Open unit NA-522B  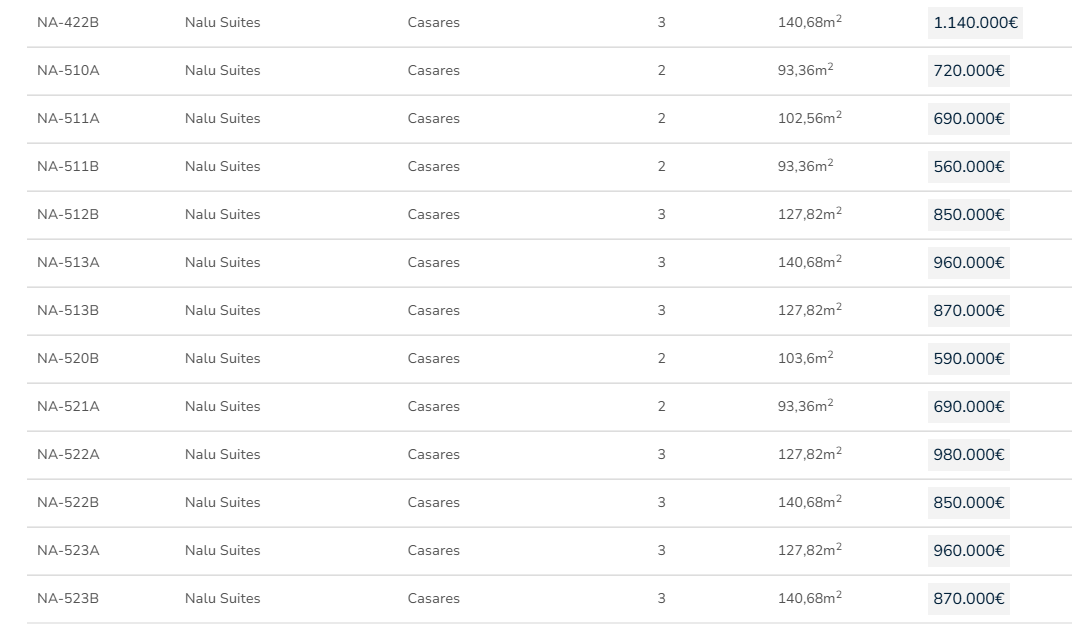(68, 503)
